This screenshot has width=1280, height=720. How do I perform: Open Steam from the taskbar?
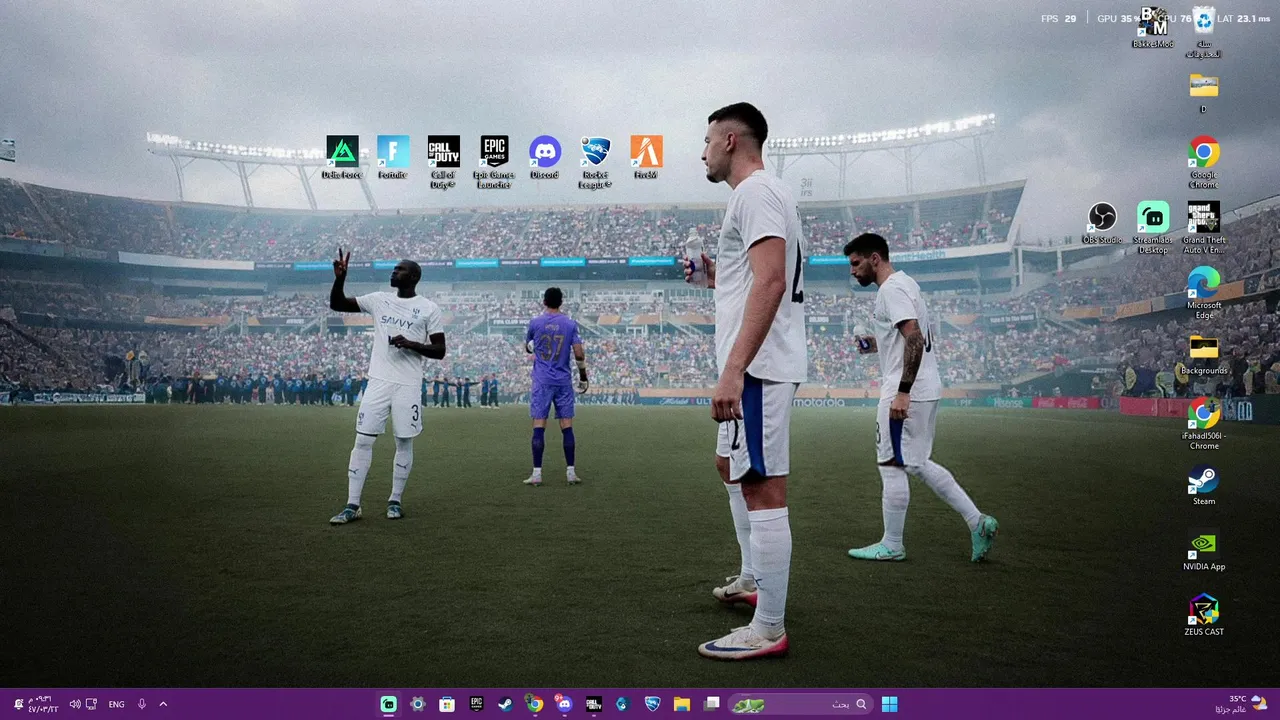coord(506,704)
